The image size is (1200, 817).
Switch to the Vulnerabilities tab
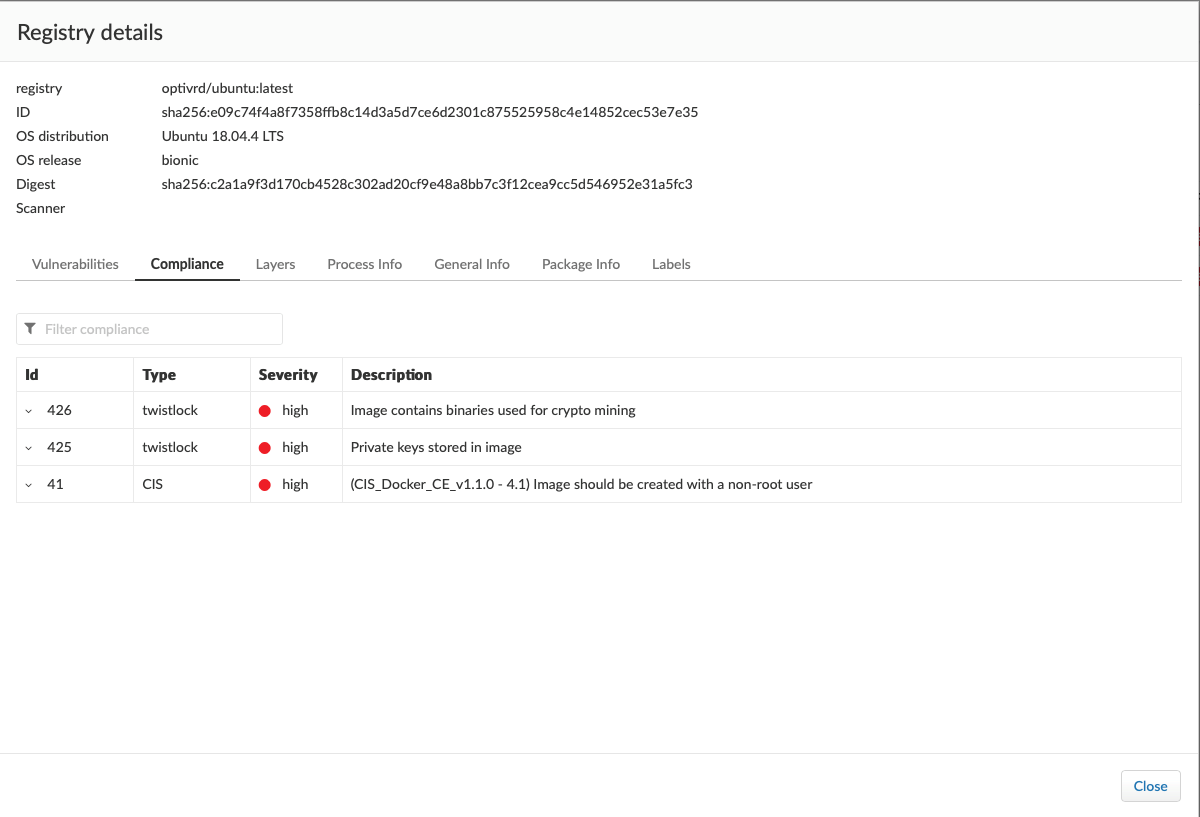pos(75,264)
